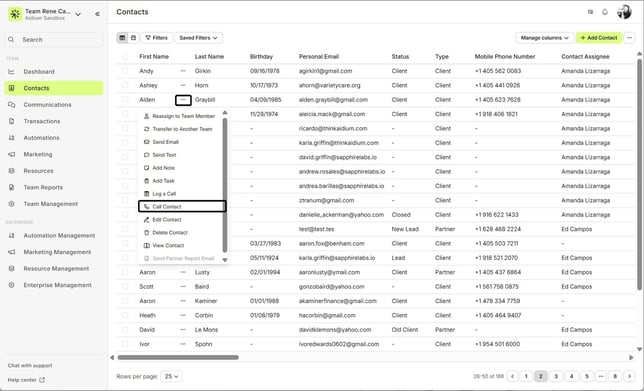Click the Team Management gear icon
The height and width of the screenshot is (391, 644).
pos(12,204)
